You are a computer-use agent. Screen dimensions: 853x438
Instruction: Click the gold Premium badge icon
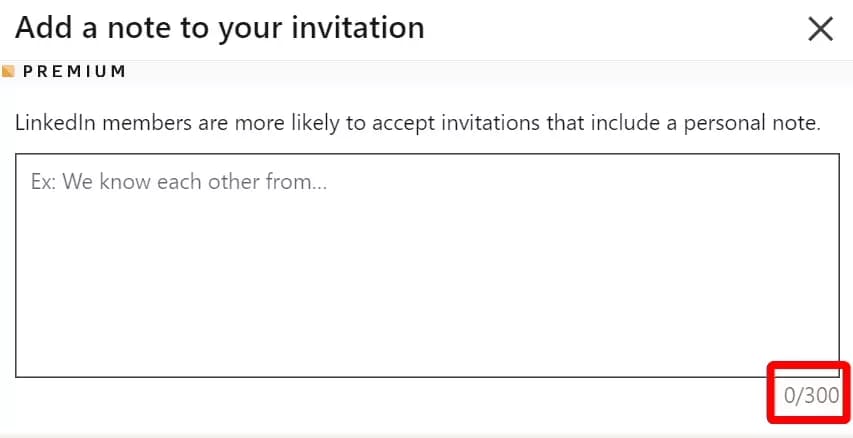[x=8, y=72]
